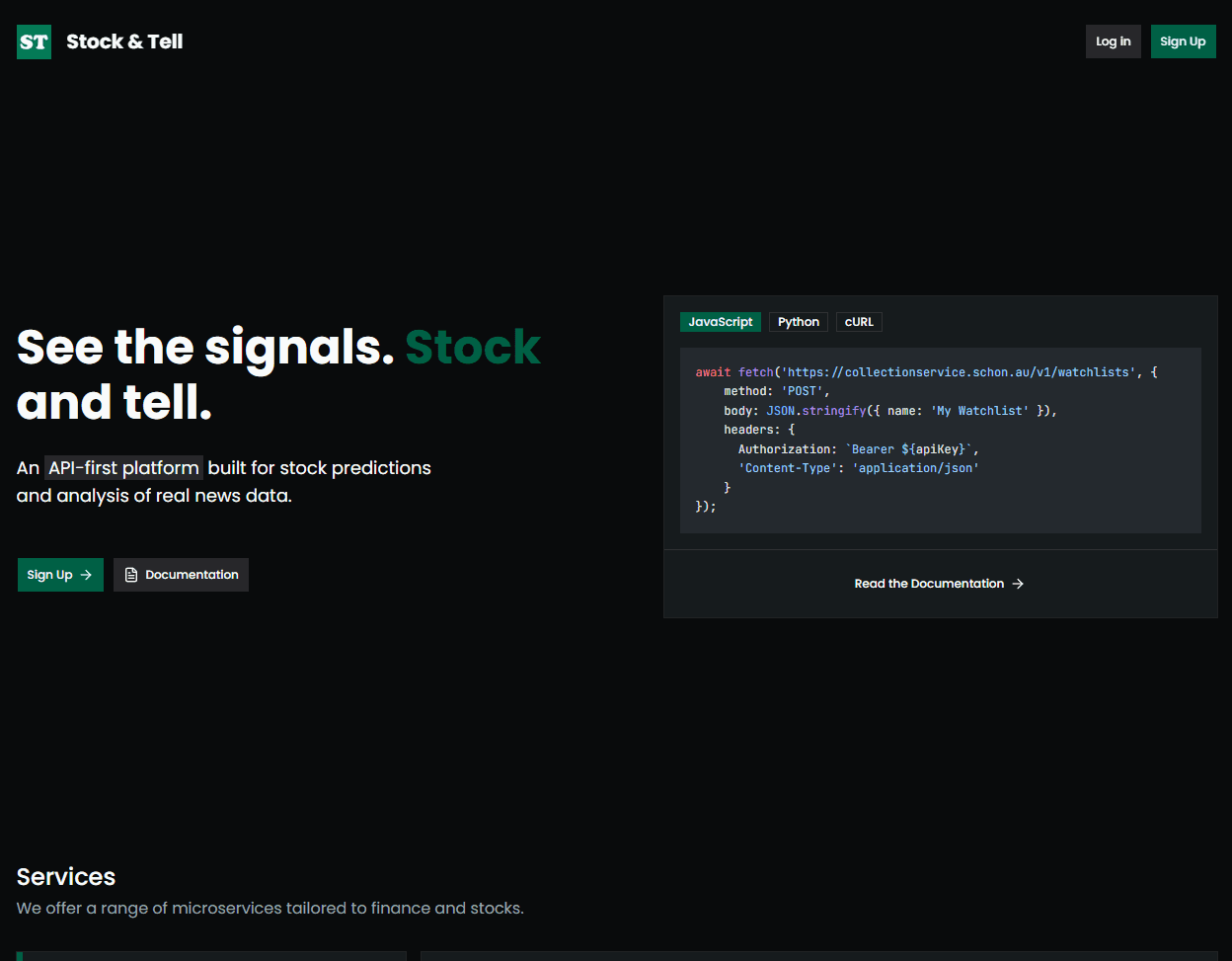The height and width of the screenshot is (961, 1232).
Task: Click the header Sign Up button
Action: click(x=1183, y=41)
